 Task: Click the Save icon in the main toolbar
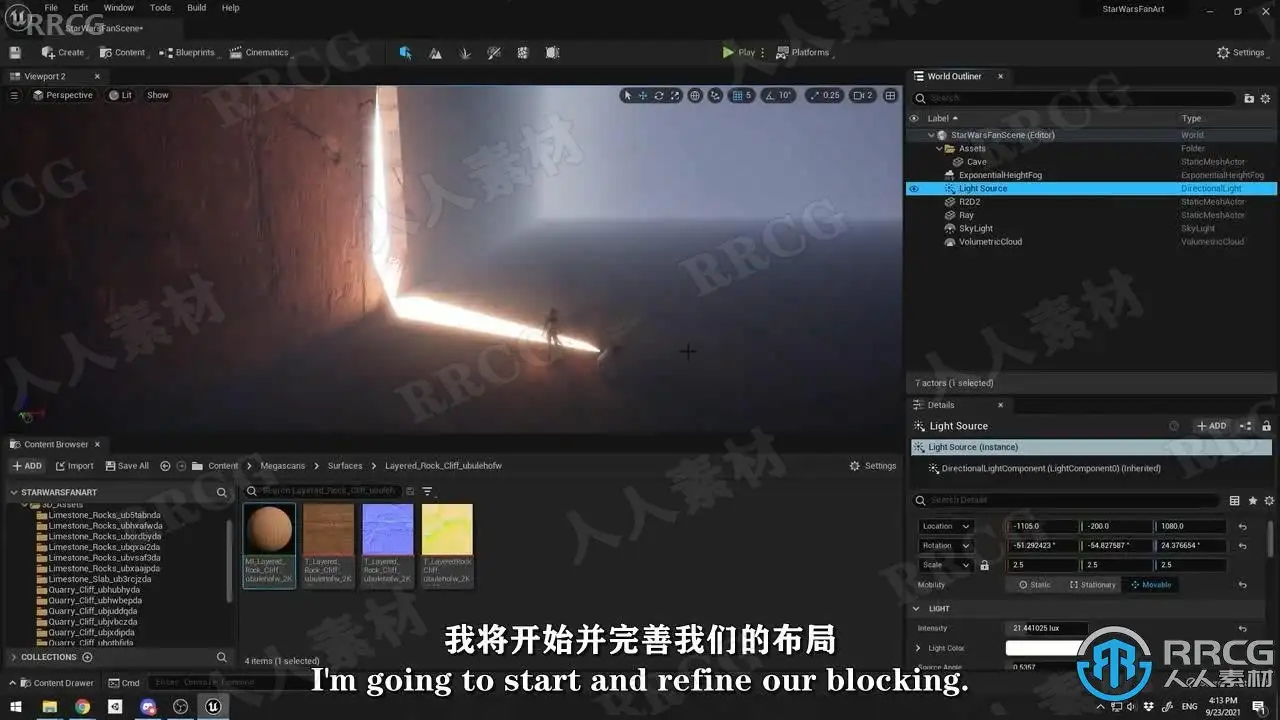[x=15, y=52]
